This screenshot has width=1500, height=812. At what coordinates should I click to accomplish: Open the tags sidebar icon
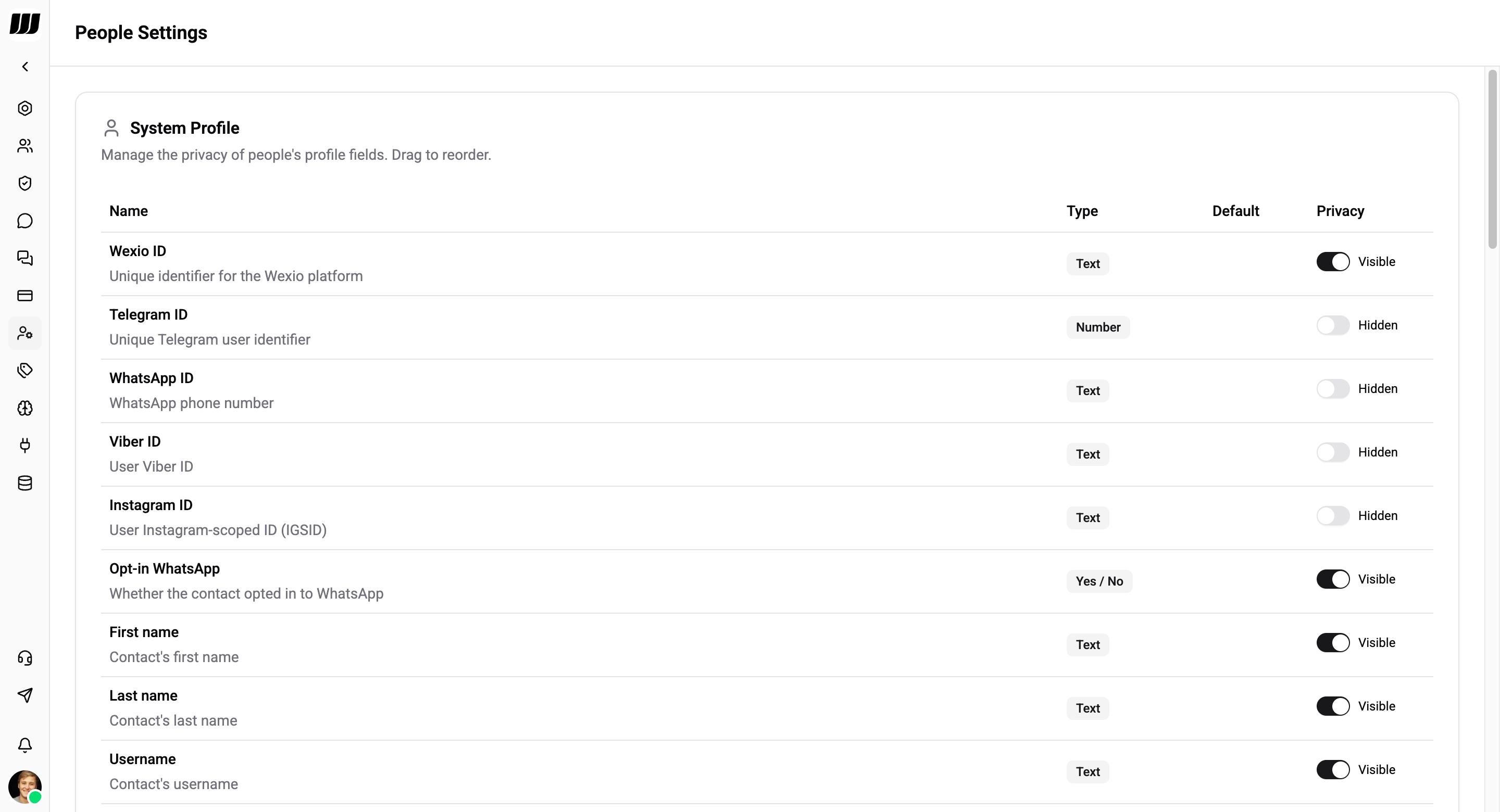25,370
